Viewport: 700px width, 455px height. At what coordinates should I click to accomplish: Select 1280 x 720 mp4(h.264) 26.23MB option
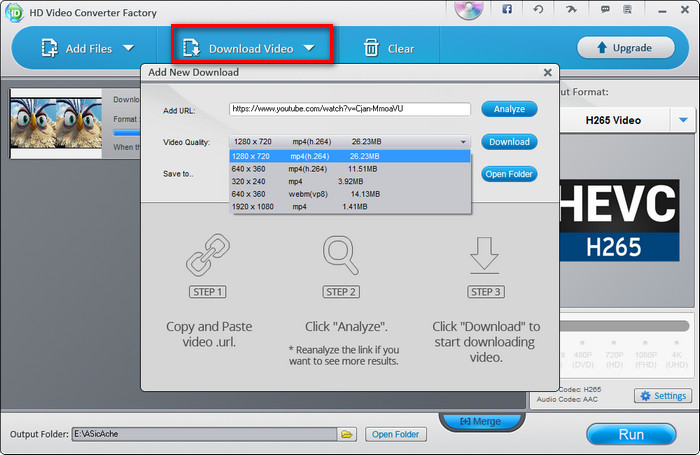click(x=350, y=156)
